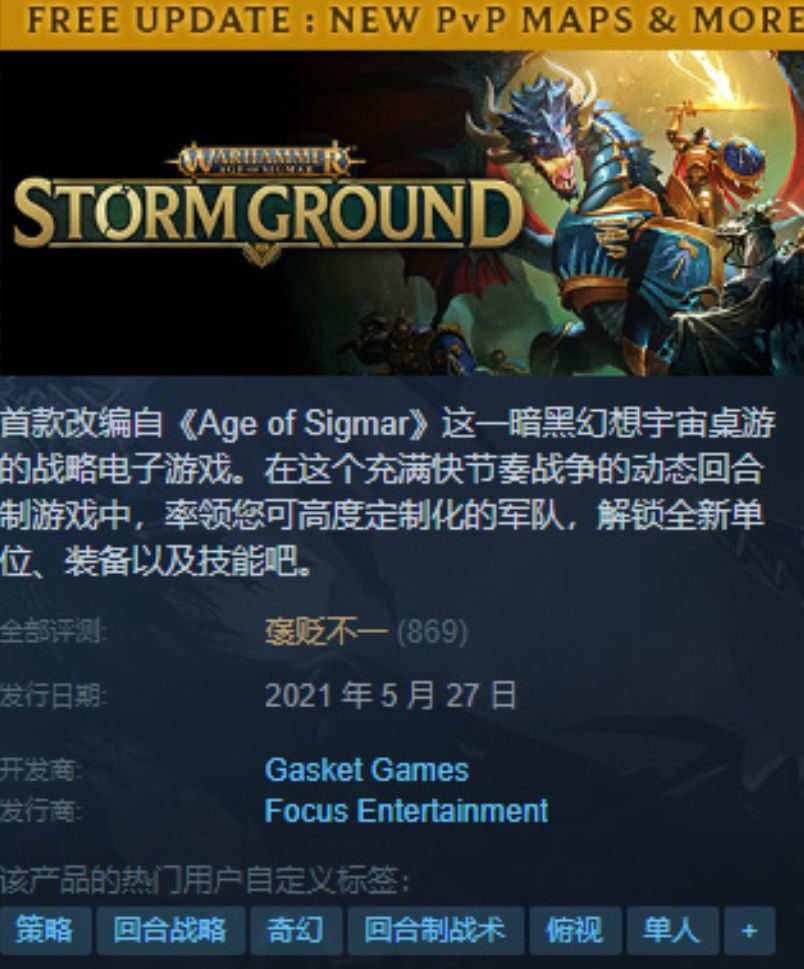Click the 开发商 label
The width and height of the screenshot is (804, 969).
(x=41, y=770)
